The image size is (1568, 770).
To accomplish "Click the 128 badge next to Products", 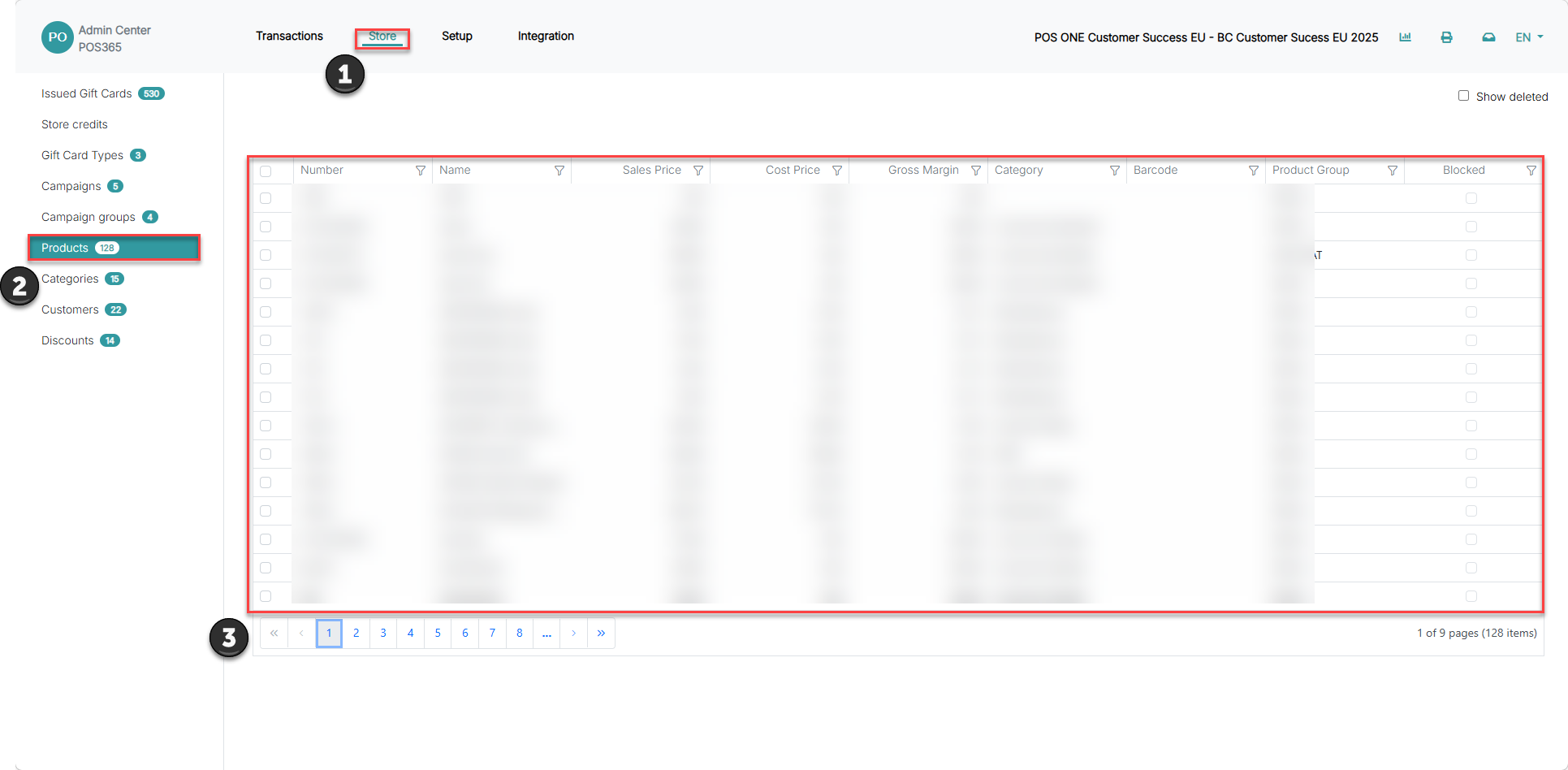I will point(107,248).
